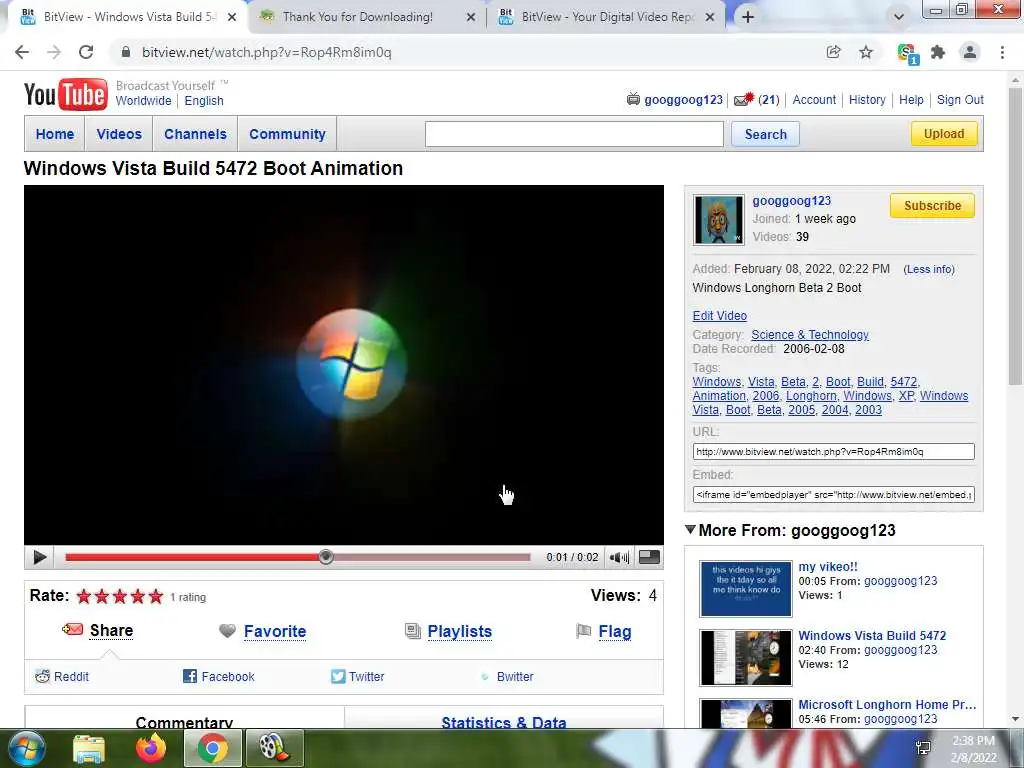This screenshot has width=1024, height=768.
Task: Collapse More From googgoog123 section
Action: [x=690, y=530]
